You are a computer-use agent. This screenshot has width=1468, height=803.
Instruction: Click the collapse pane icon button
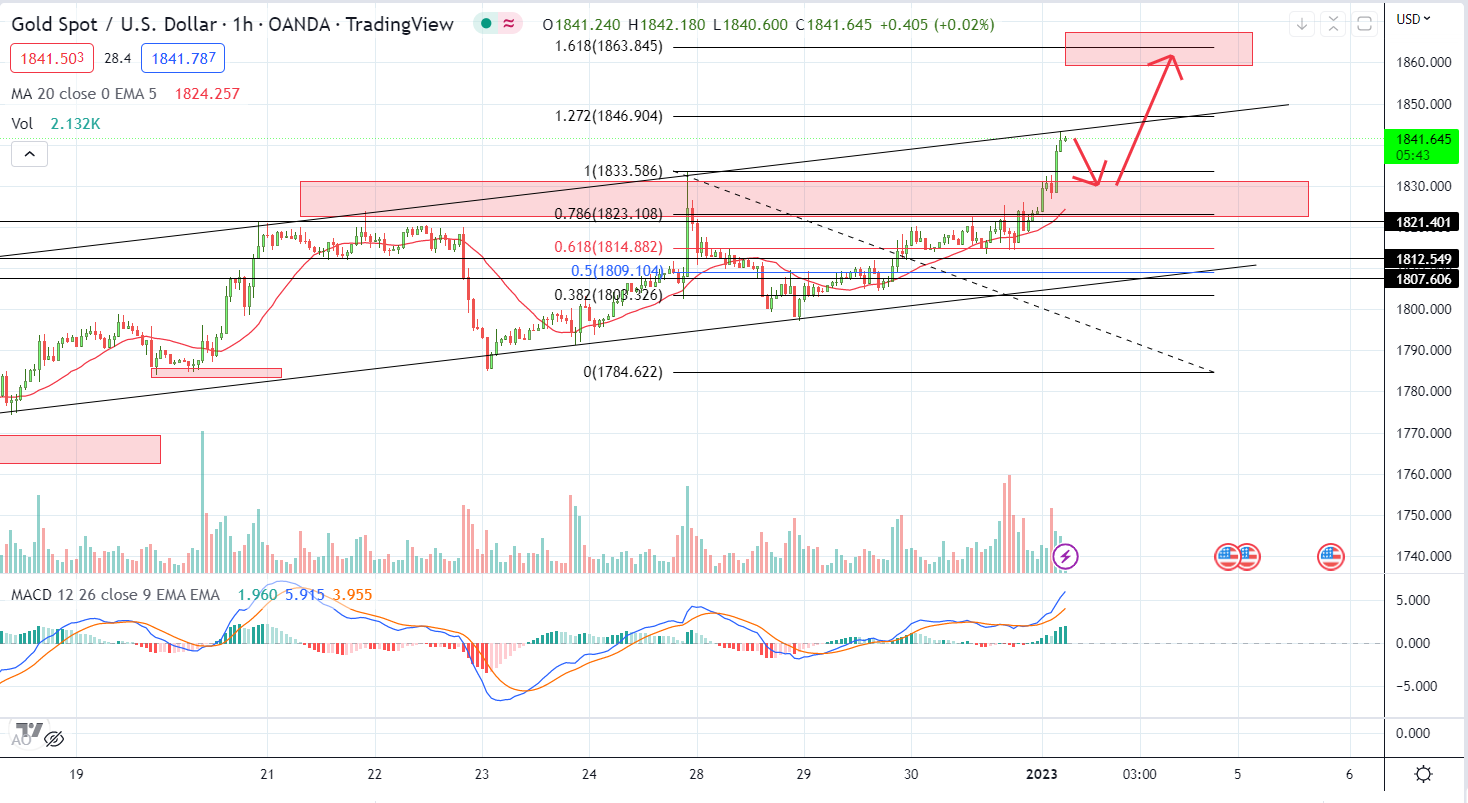point(1335,24)
